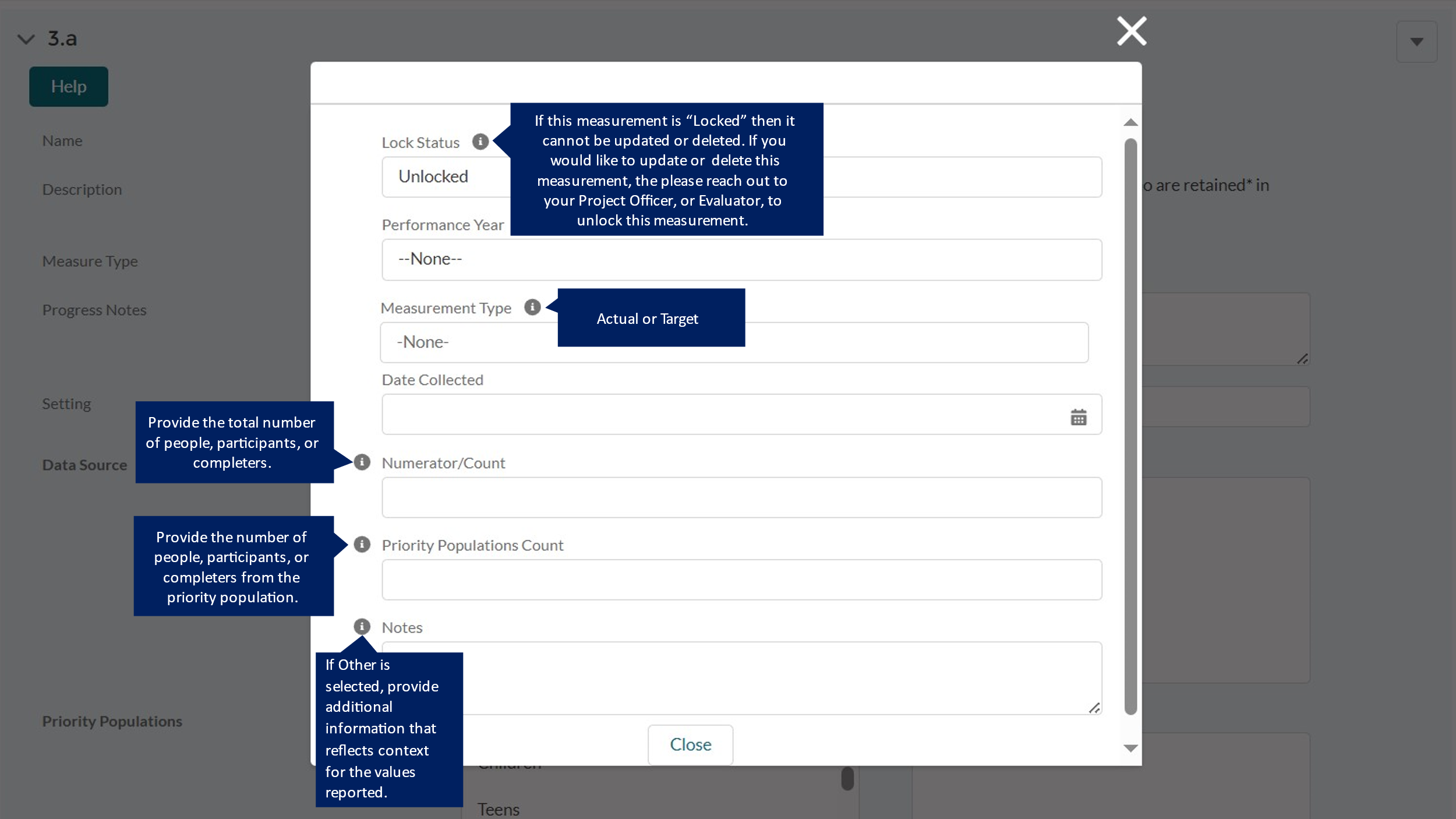Screen dimensions: 1456x819
Task: Click the Measurement Type info icon
Action: [x=532, y=307]
